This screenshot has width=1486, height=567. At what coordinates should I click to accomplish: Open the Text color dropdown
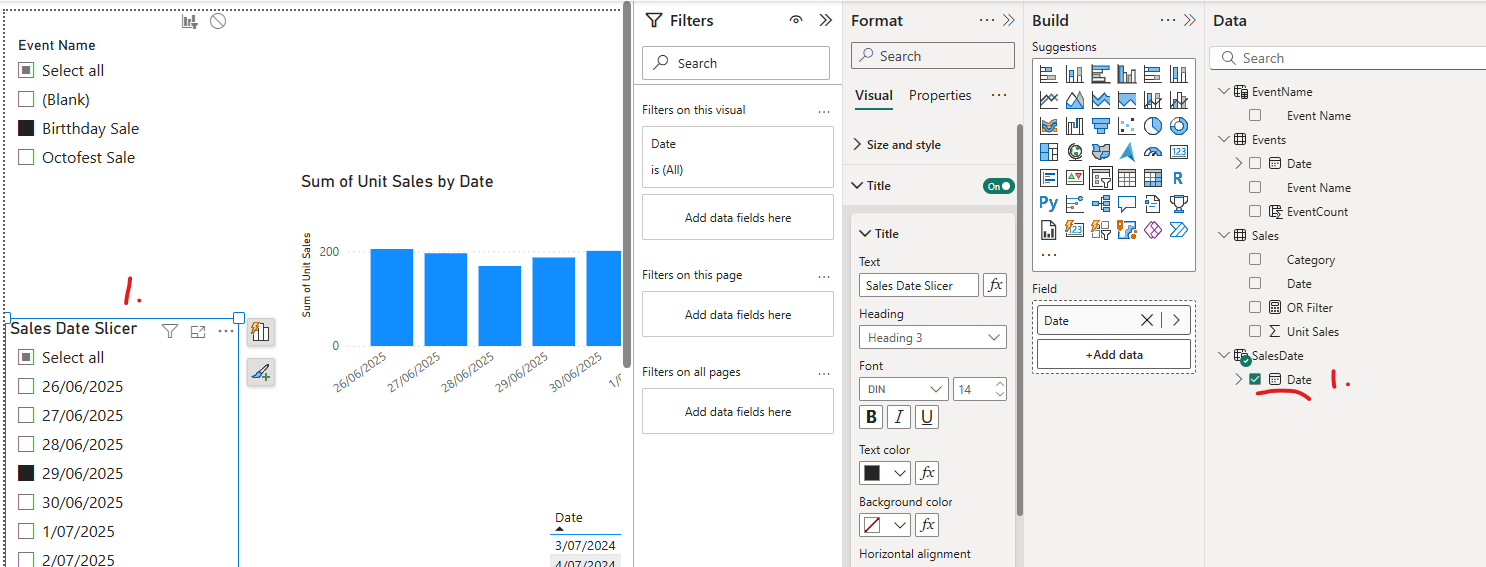coord(900,473)
